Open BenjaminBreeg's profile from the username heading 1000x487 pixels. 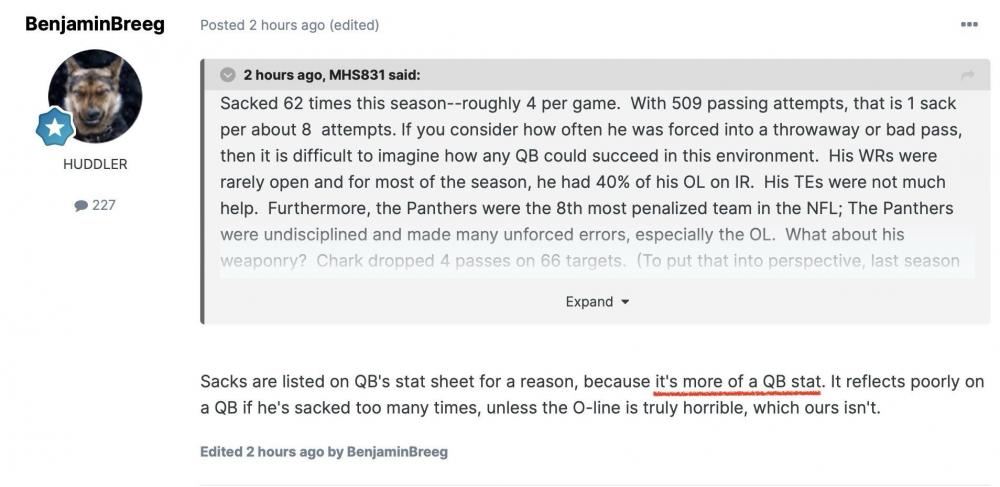tap(95, 24)
